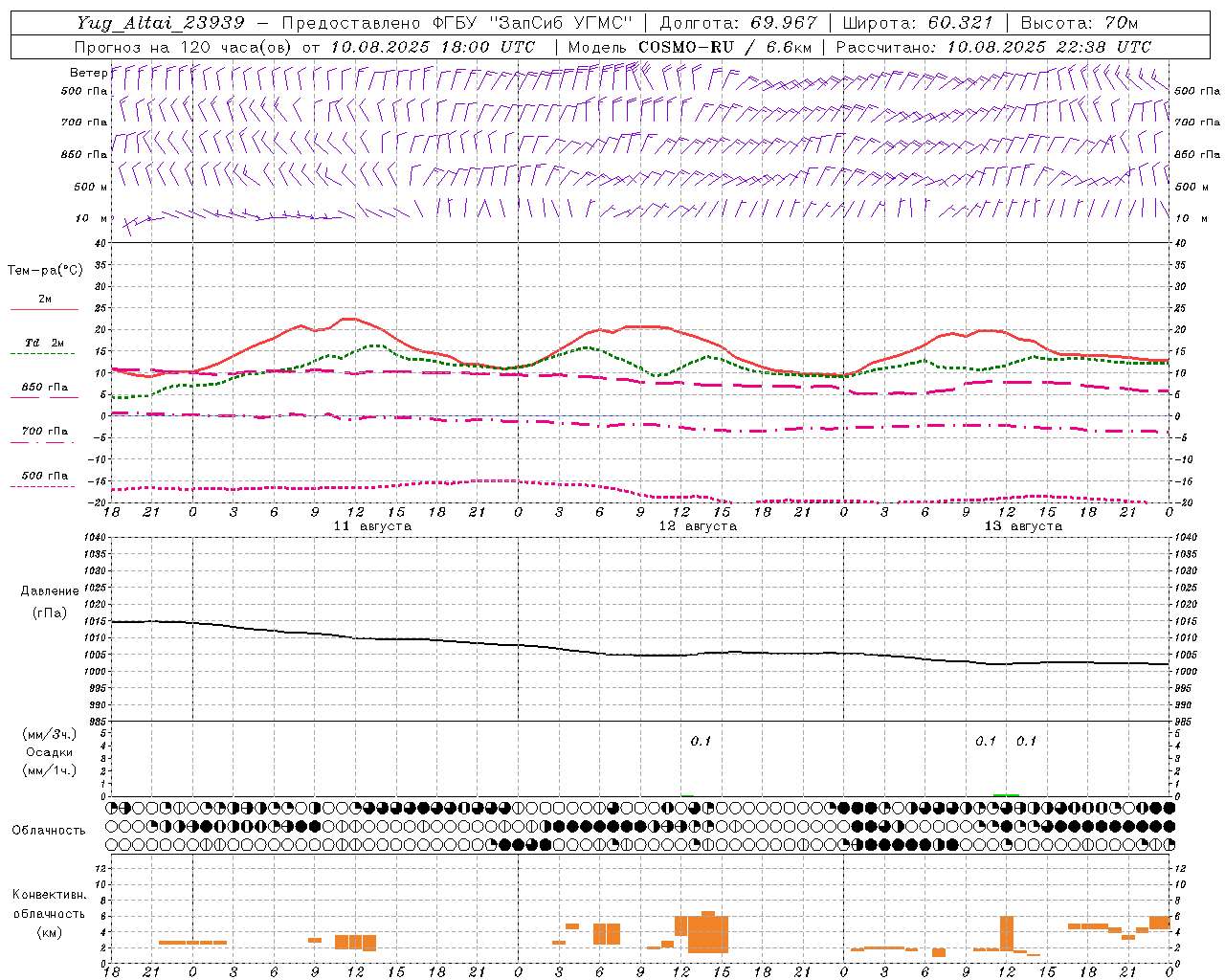Click the station title Yug_Altai_23939
Viewport: 1225px width, 980px height.
[x=161, y=23]
